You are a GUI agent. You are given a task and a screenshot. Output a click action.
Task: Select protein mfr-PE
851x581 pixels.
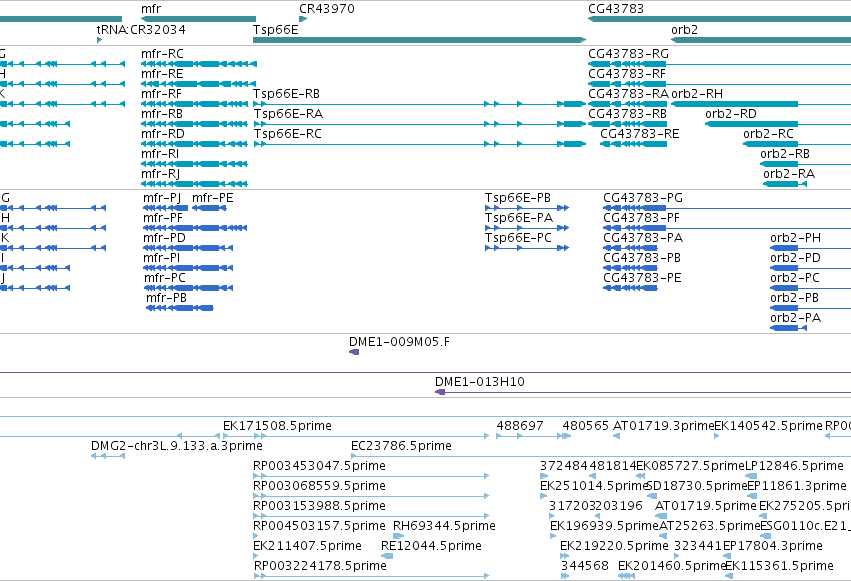click(209, 208)
